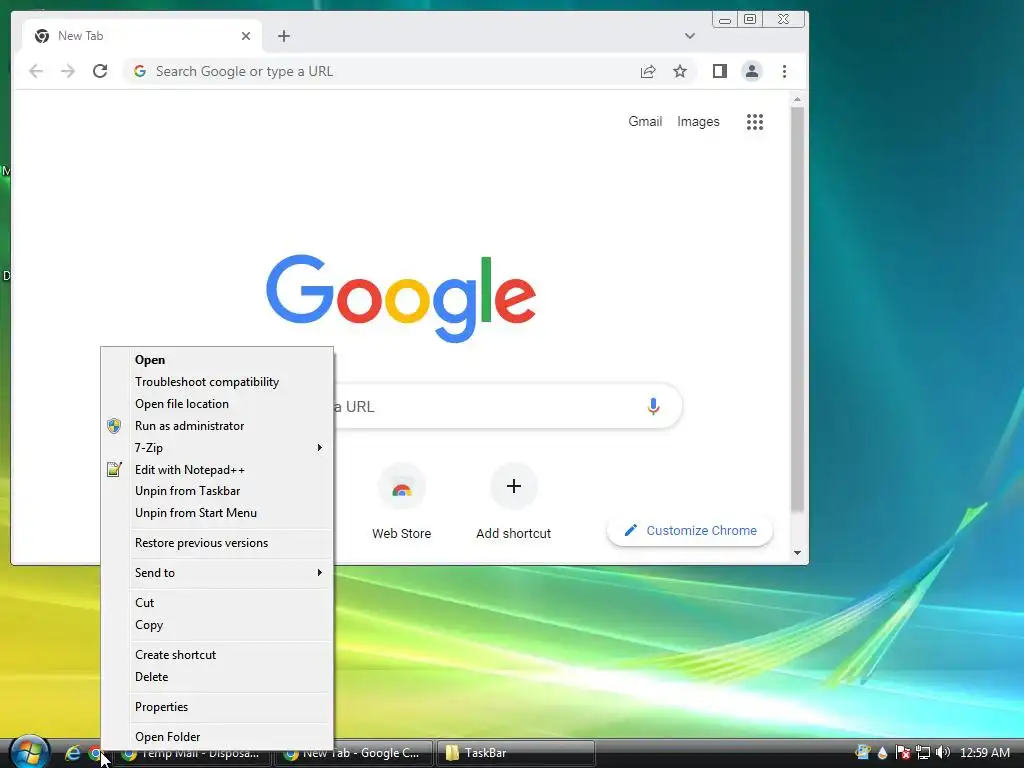Open the TaskBar folder taskbar button
The width and height of the screenshot is (1024, 768).
[516, 753]
